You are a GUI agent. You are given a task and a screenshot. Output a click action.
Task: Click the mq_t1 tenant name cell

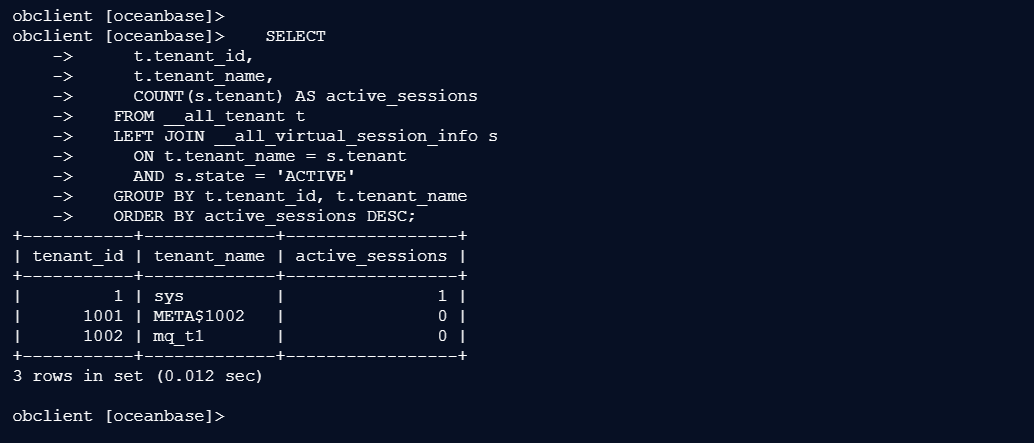[x=178, y=336]
